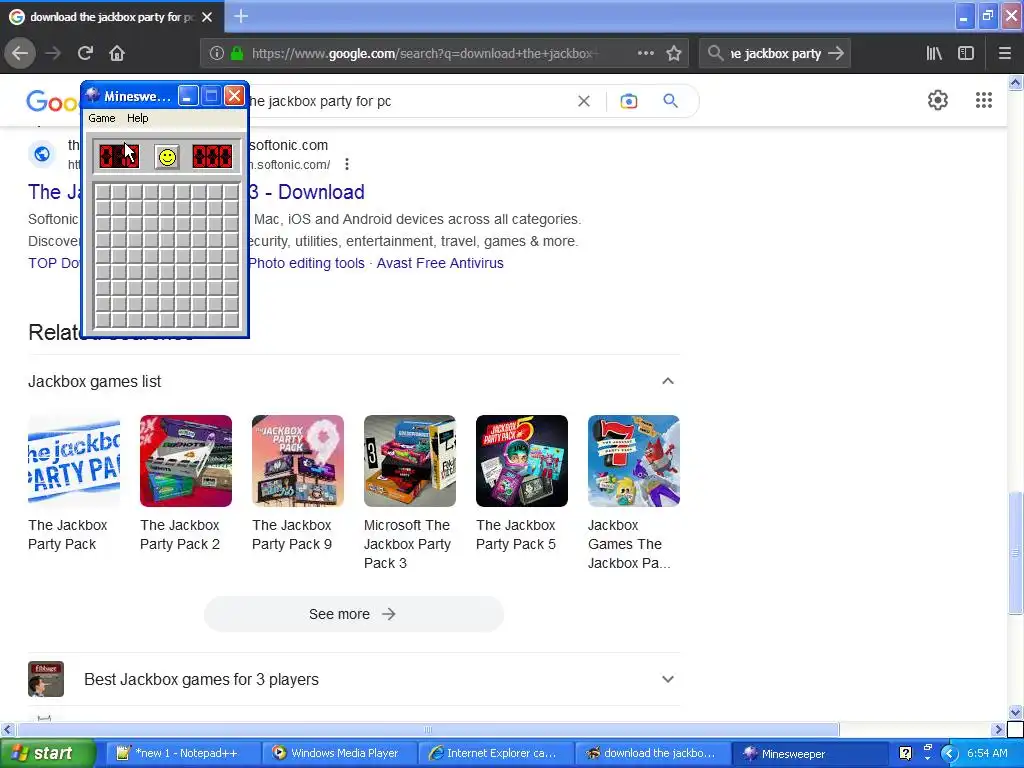Click the green secure connection padlock

238,54
